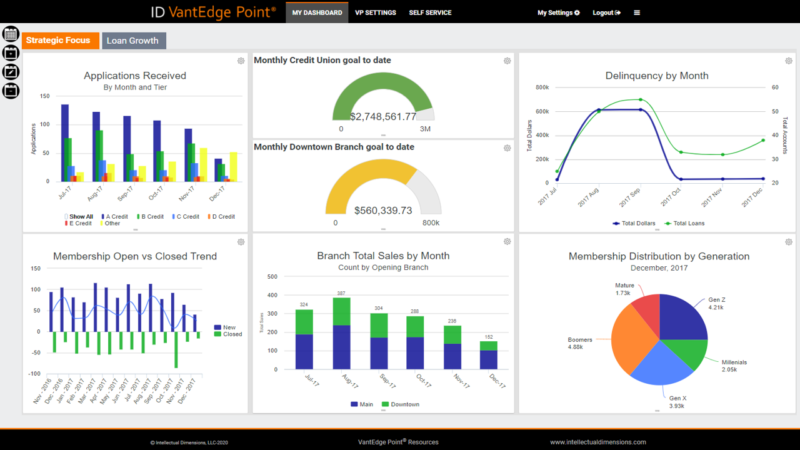Screen dimensions: 800x450
Task: Click the red Mature pie slice
Action: pos(649,311)
